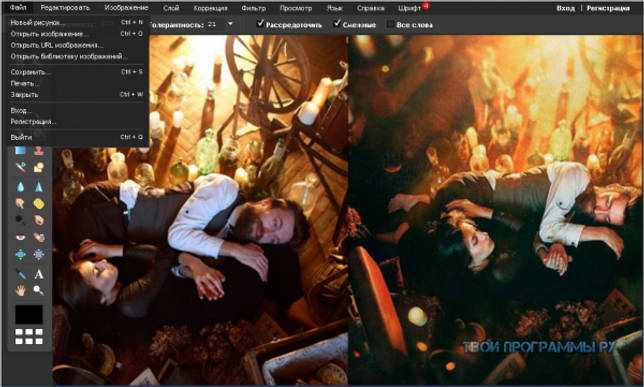Image resolution: width=644 pixels, height=387 pixels.
Task: Open the Коррекция menu
Action: point(210,8)
